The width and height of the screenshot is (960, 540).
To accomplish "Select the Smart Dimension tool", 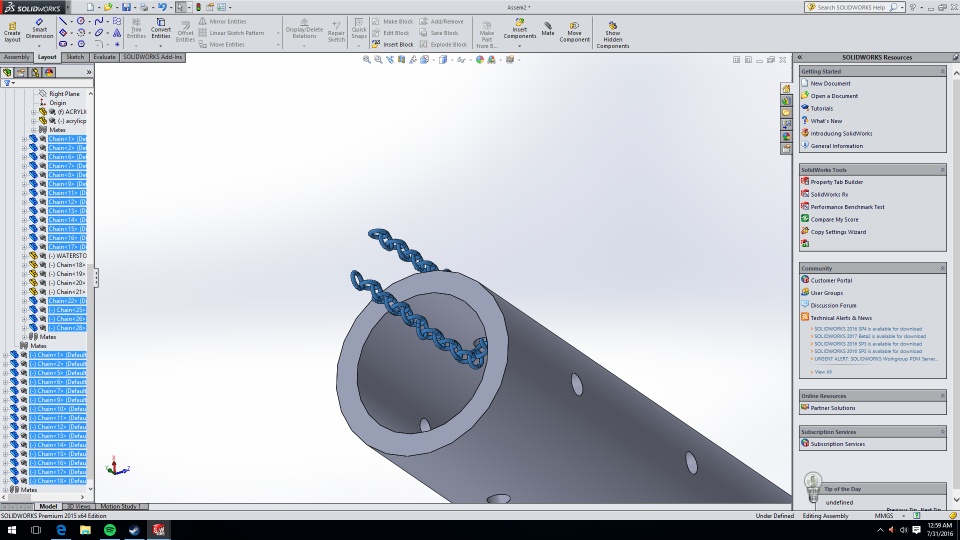I will point(39,29).
